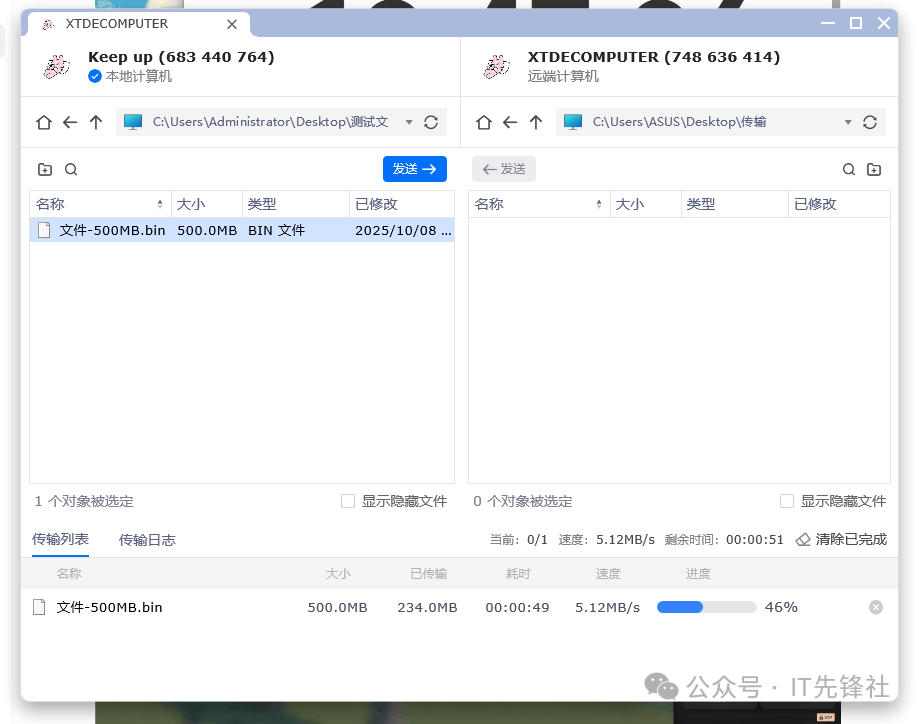Go back in the local panel
Screen dimensions: 919x724
tap(70, 122)
